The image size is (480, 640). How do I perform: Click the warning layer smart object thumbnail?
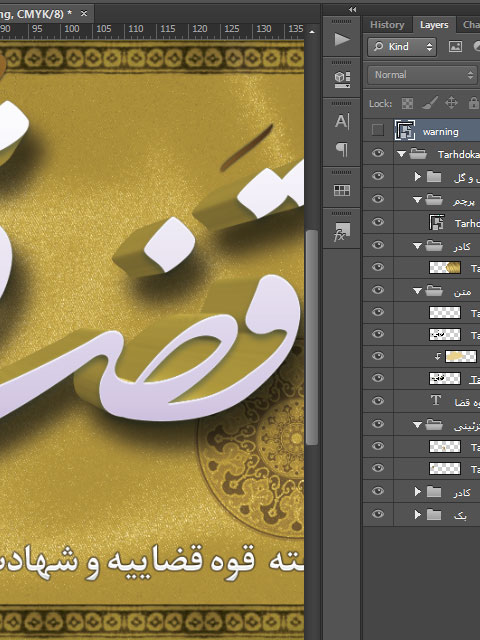click(x=405, y=131)
